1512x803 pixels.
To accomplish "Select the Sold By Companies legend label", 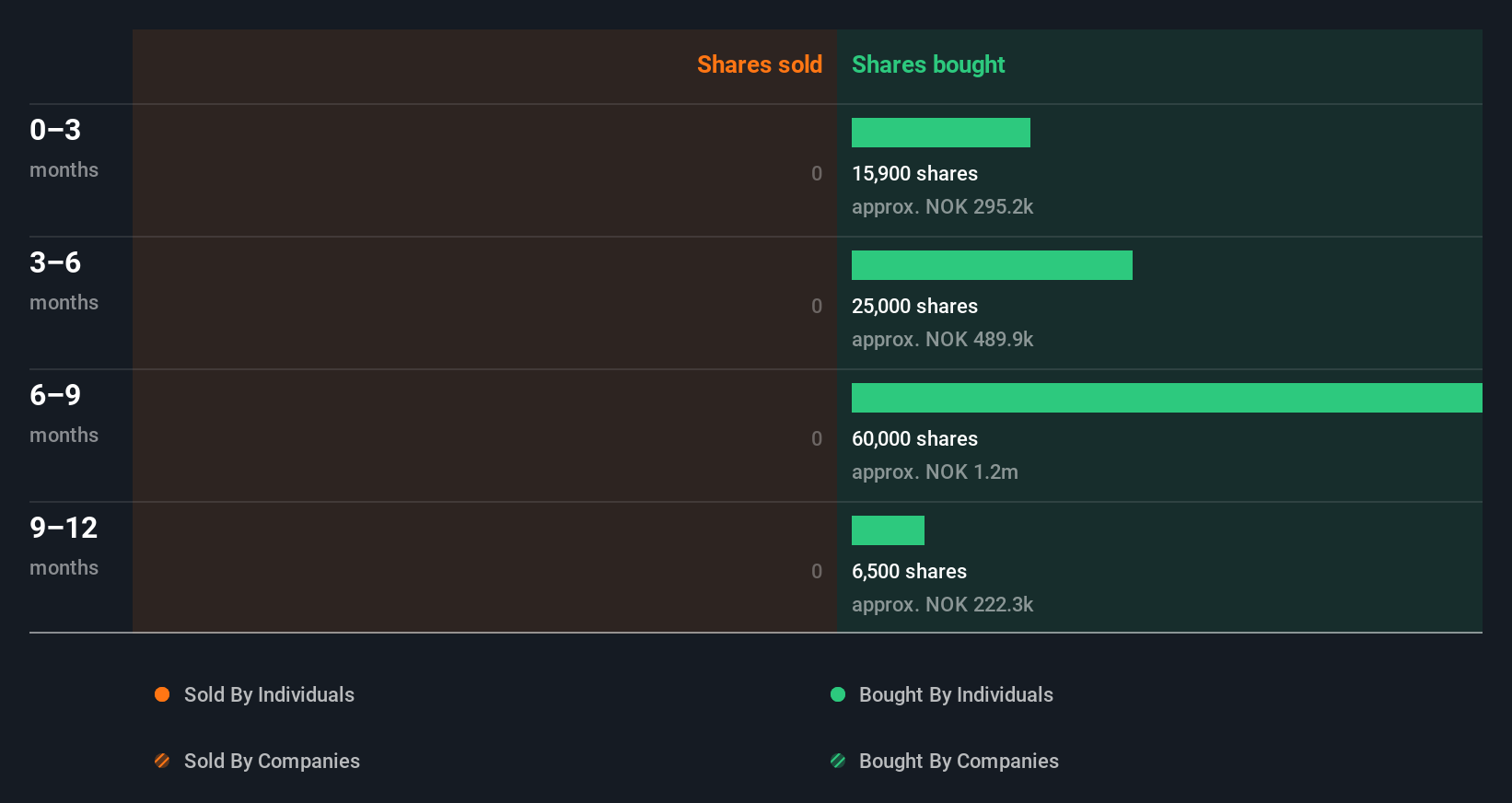I will [272, 762].
